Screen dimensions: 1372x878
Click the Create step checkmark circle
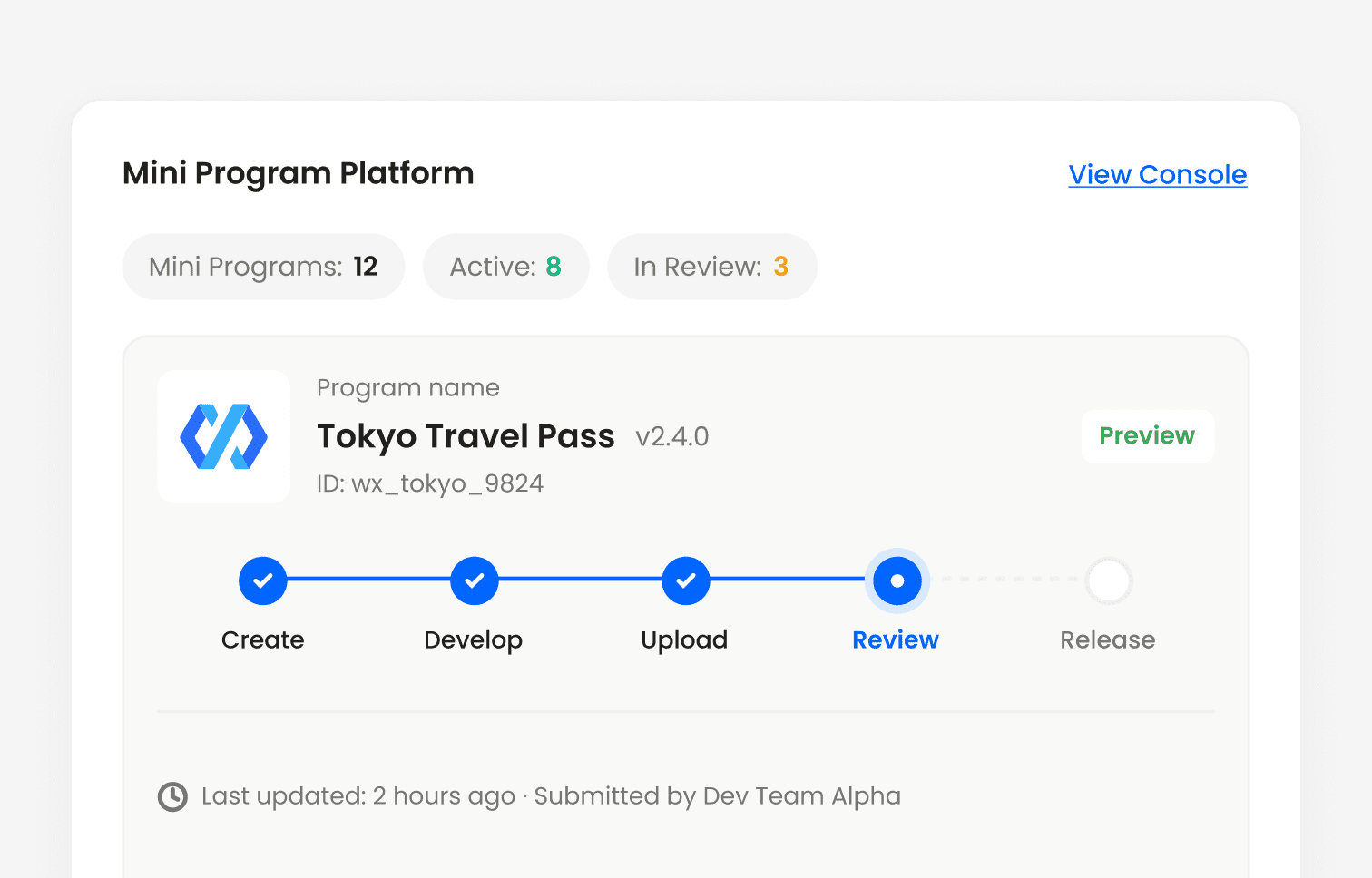click(263, 580)
